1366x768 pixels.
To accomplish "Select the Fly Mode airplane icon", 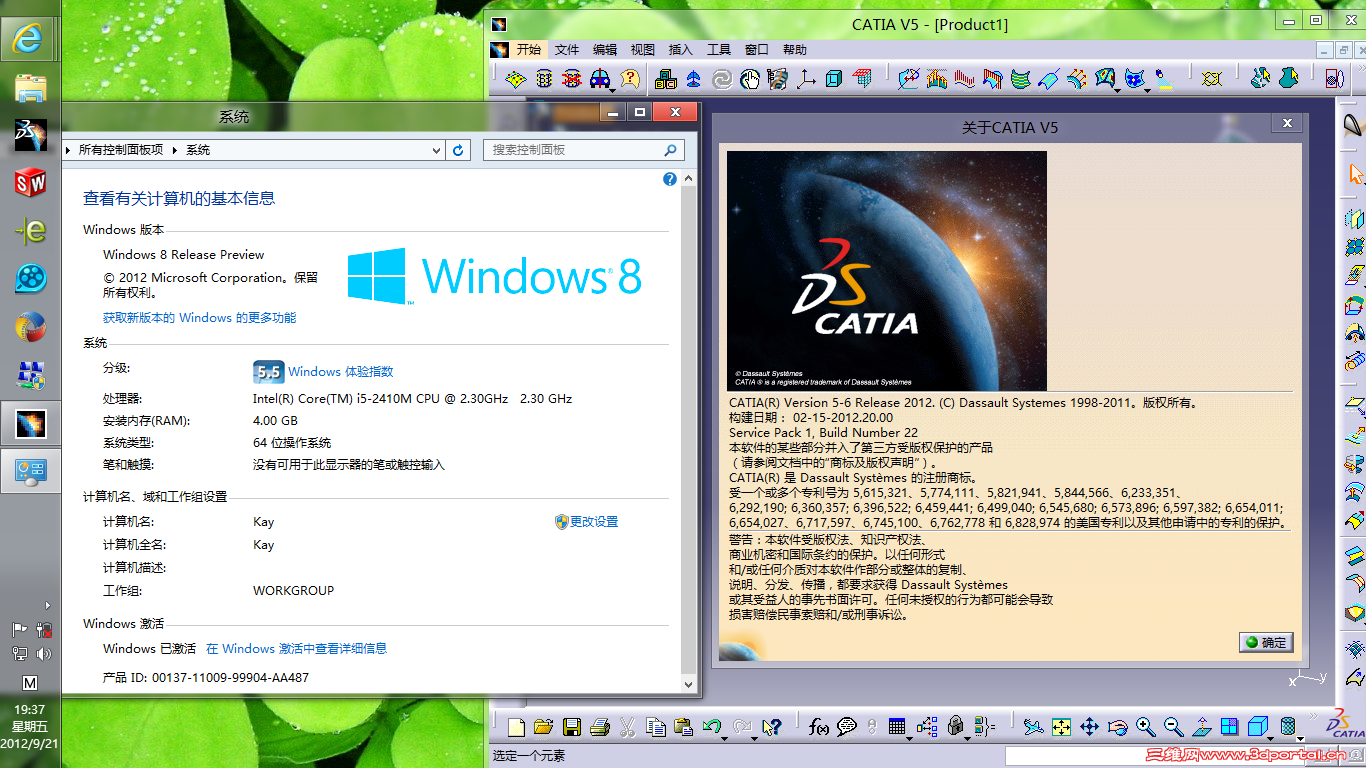I will click(1034, 727).
